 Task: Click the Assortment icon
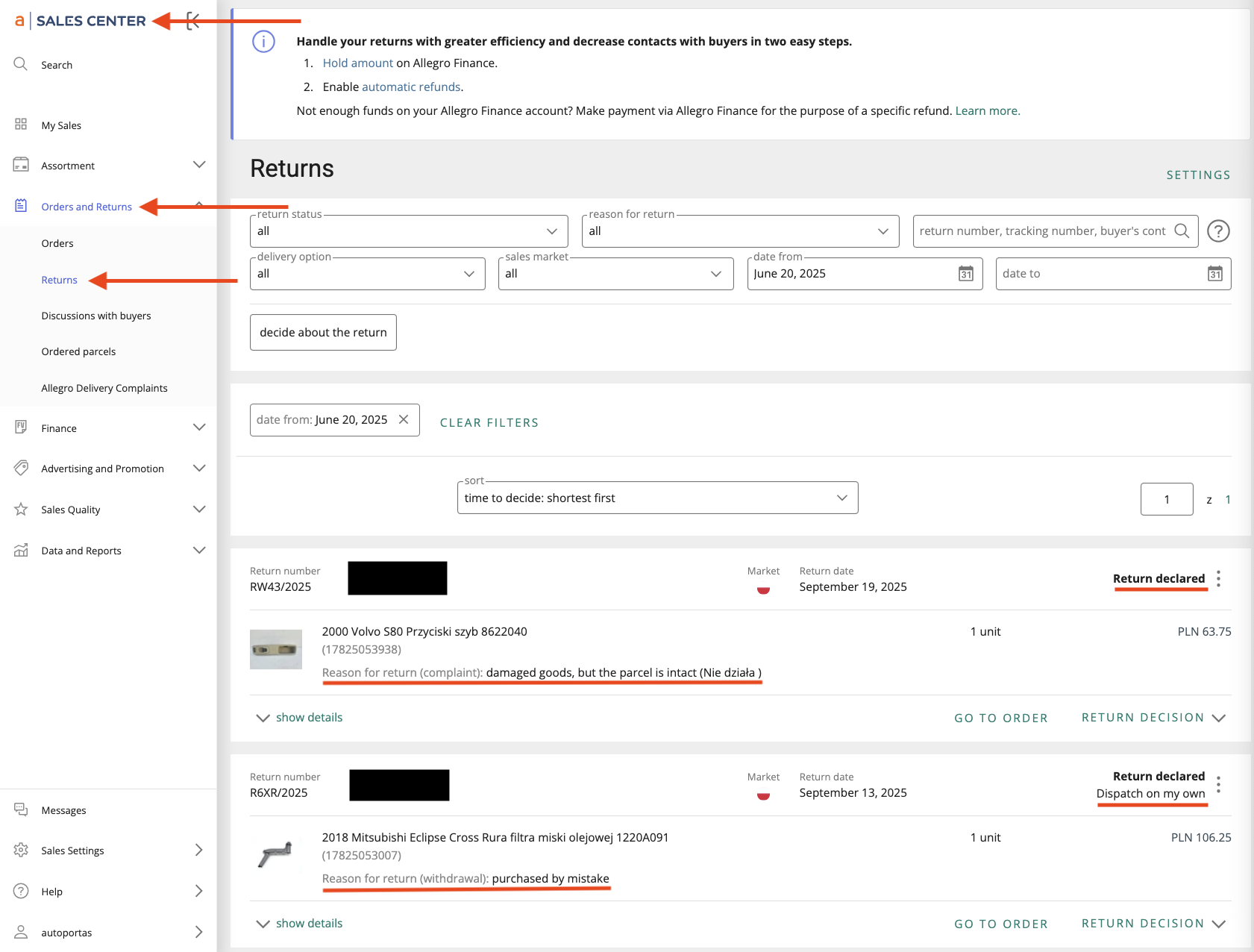click(x=21, y=165)
